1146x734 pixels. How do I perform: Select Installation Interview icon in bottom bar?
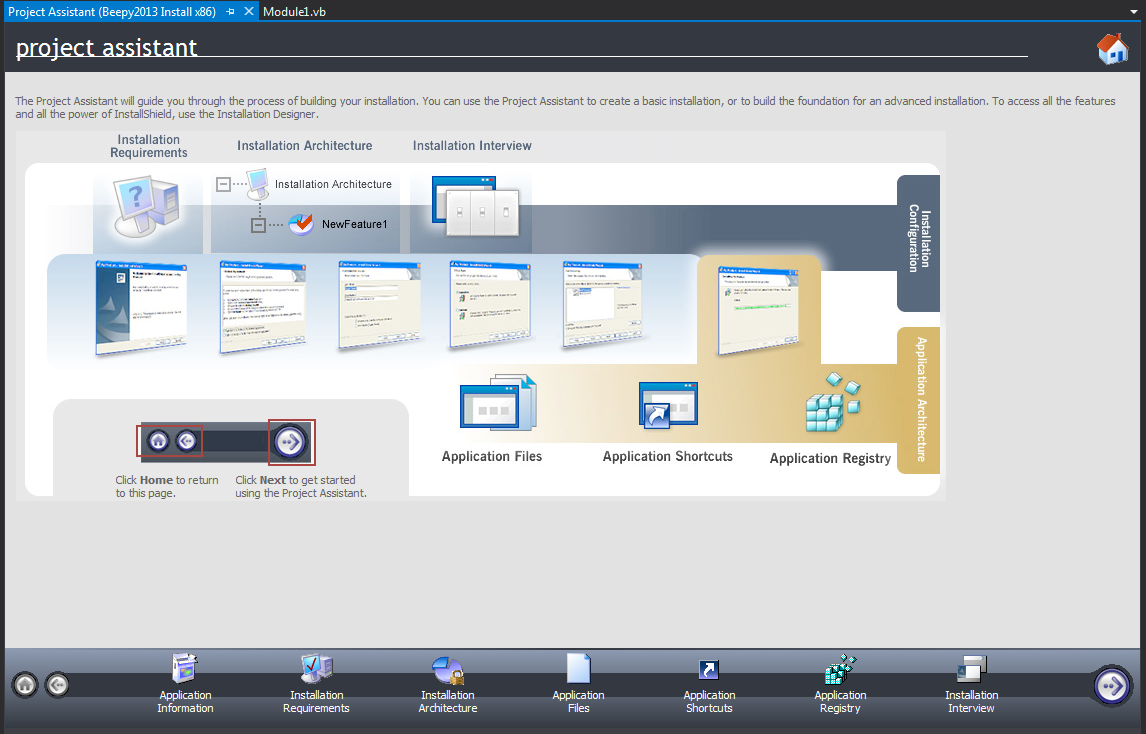[971, 669]
